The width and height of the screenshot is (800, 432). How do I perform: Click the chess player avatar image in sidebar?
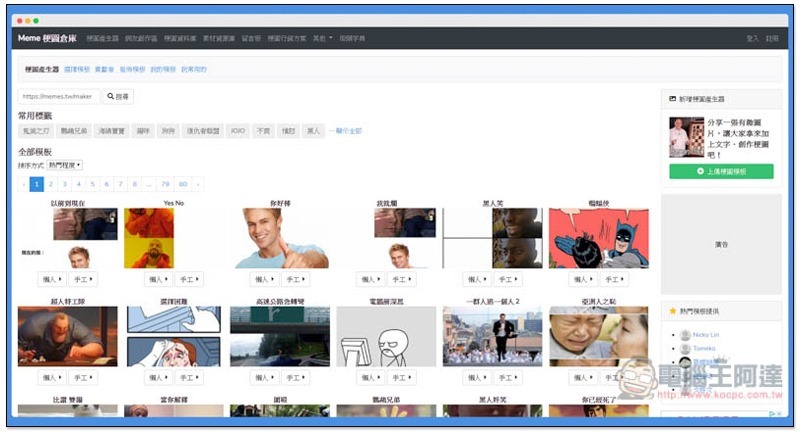[686, 137]
